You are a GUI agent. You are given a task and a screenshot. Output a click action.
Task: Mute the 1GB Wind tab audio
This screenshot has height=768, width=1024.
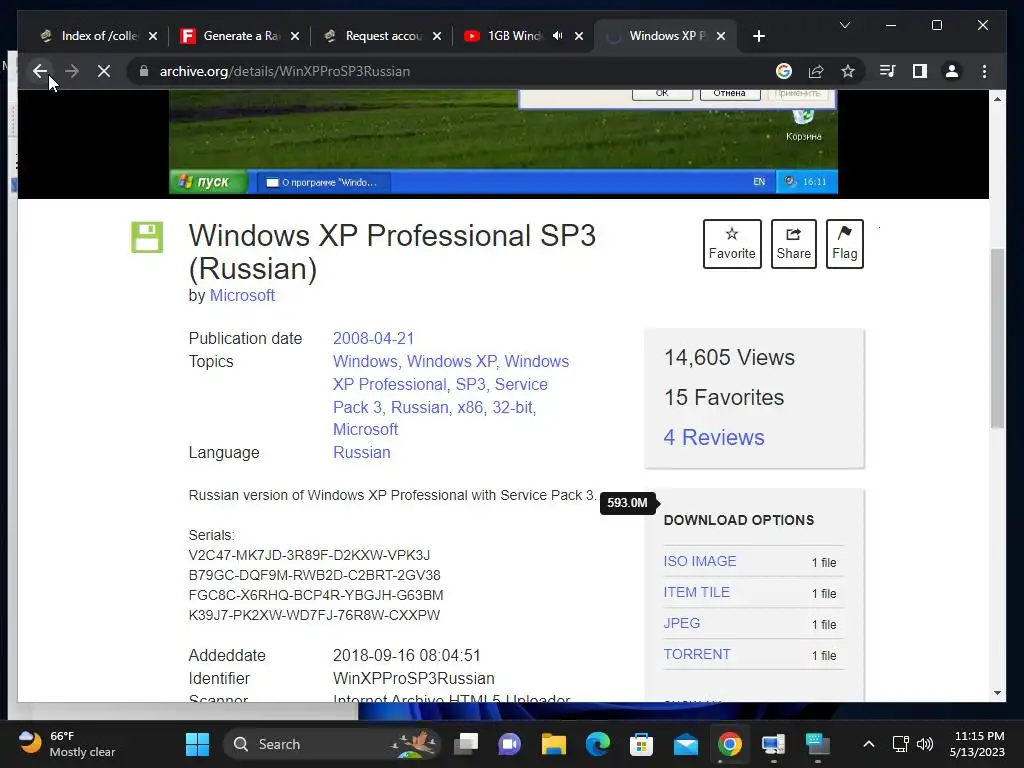tap(557, 36)
